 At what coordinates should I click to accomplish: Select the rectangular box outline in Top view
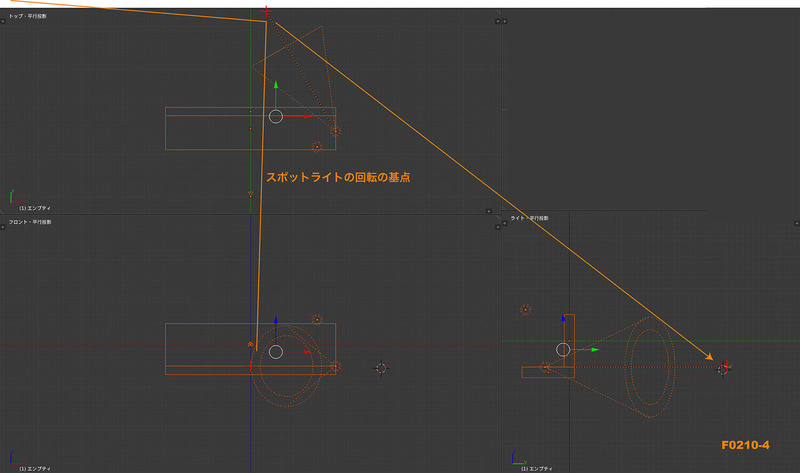251,129
